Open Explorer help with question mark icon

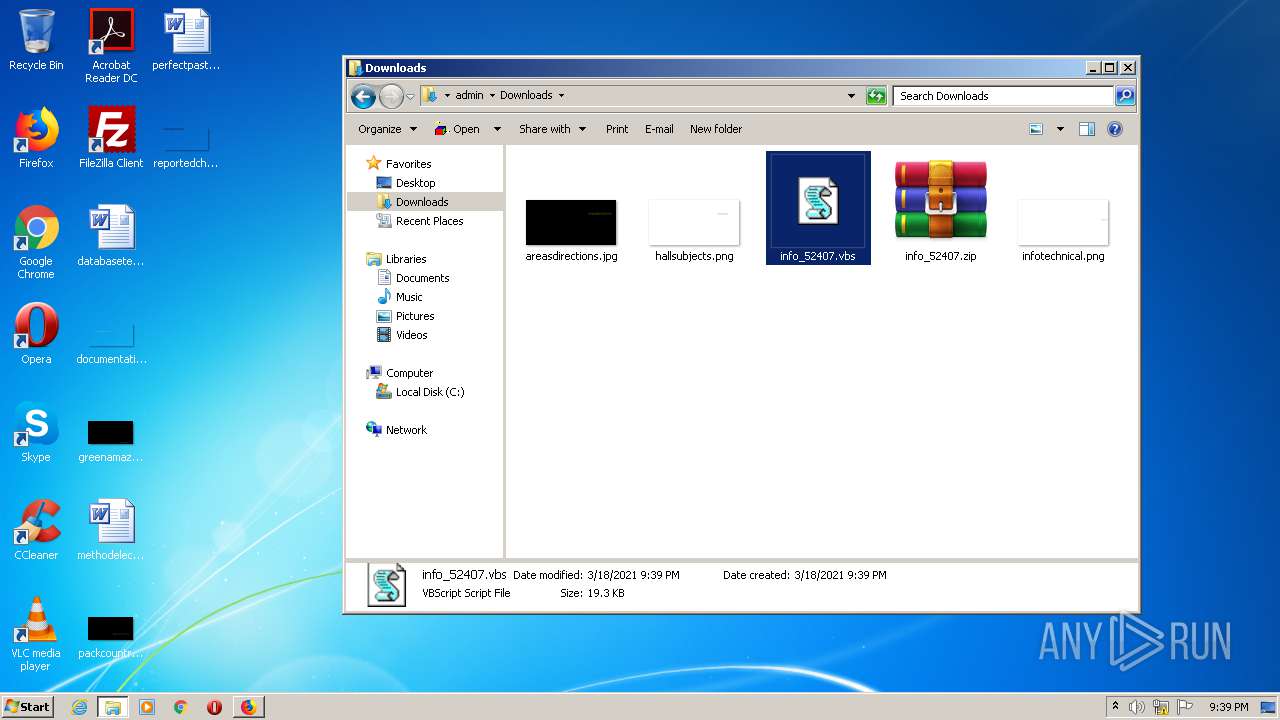click(1115, 129)
